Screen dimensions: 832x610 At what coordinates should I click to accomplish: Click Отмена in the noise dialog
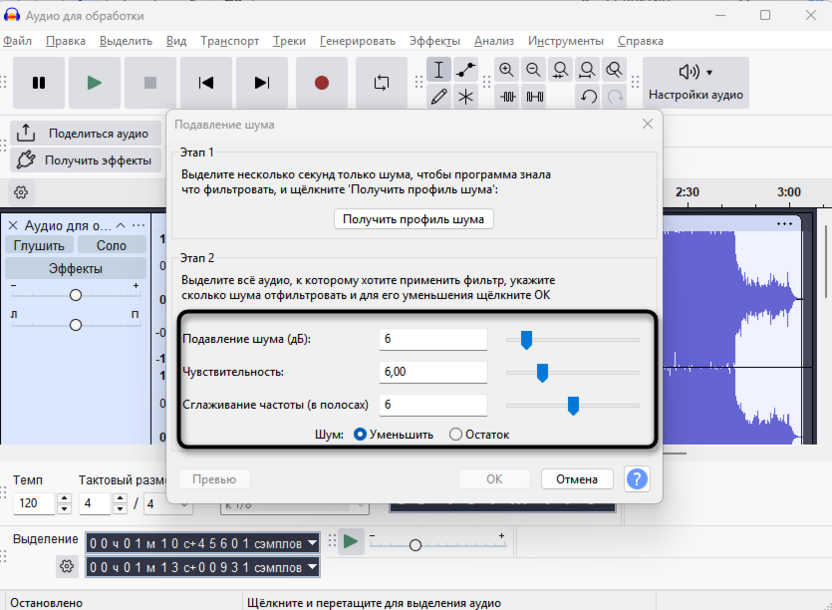(x=577, y=479)
